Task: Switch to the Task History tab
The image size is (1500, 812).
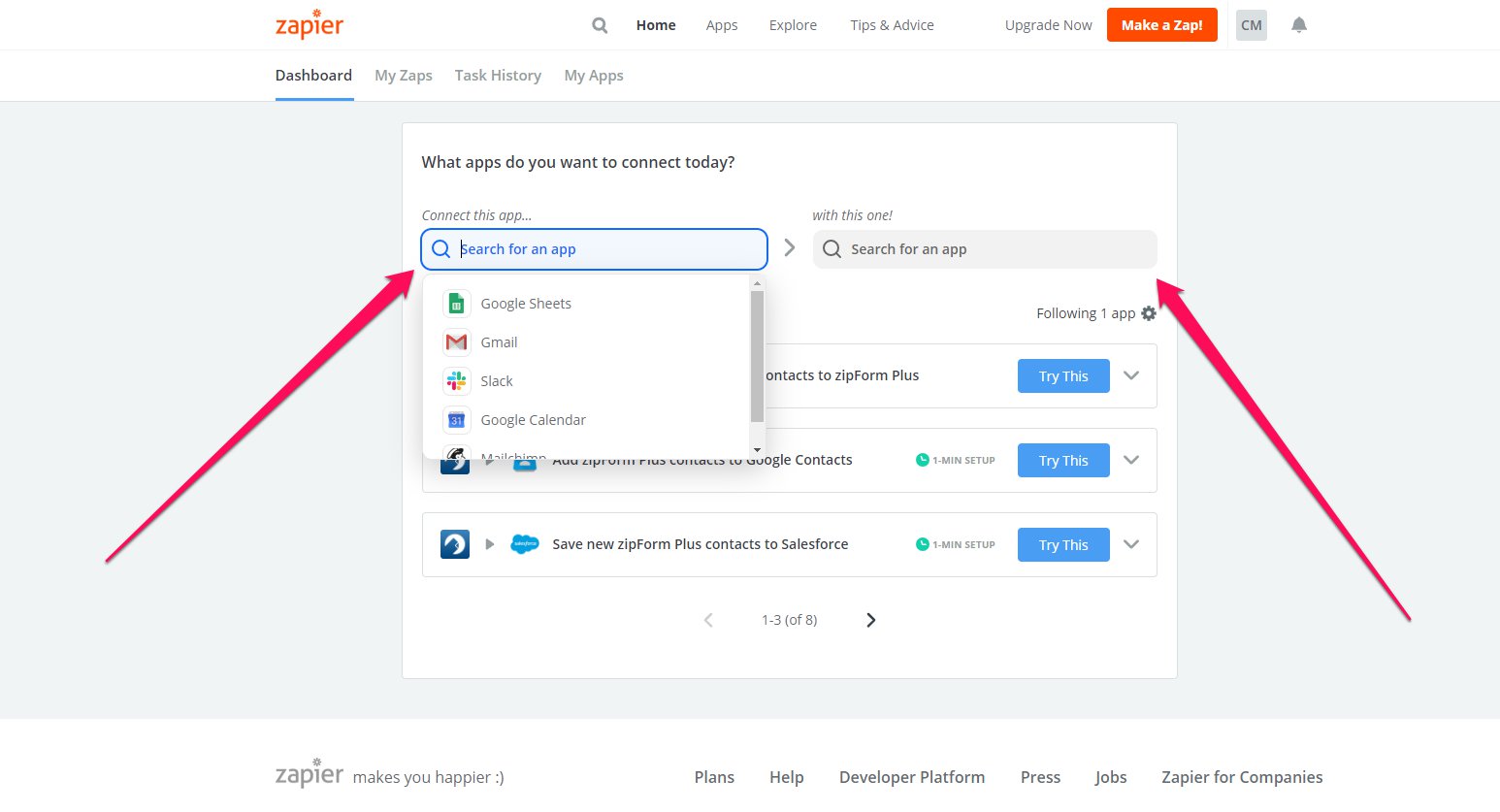Action: pos(498,76)
